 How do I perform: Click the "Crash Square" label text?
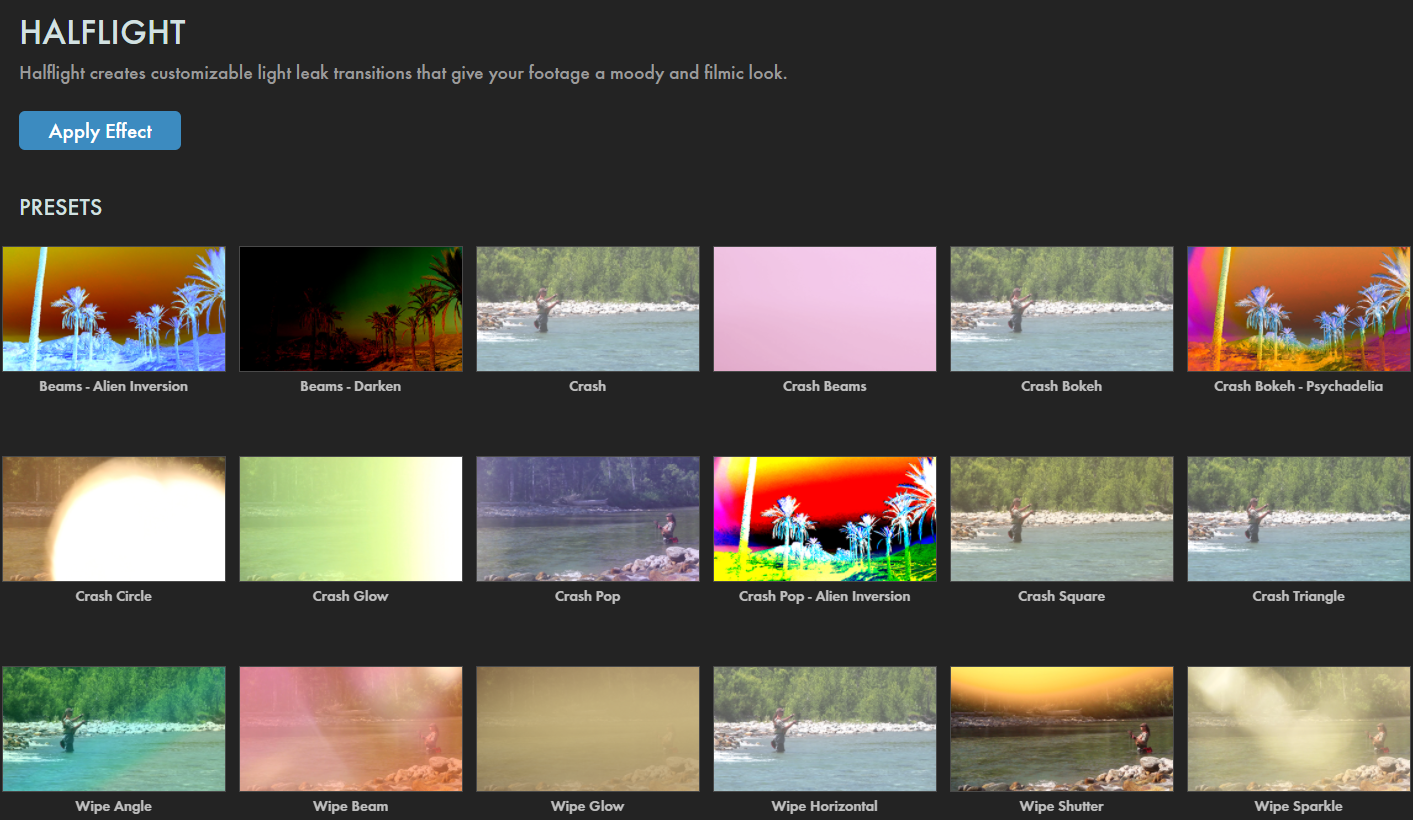pyautogui.click(x=1062, y=596)
